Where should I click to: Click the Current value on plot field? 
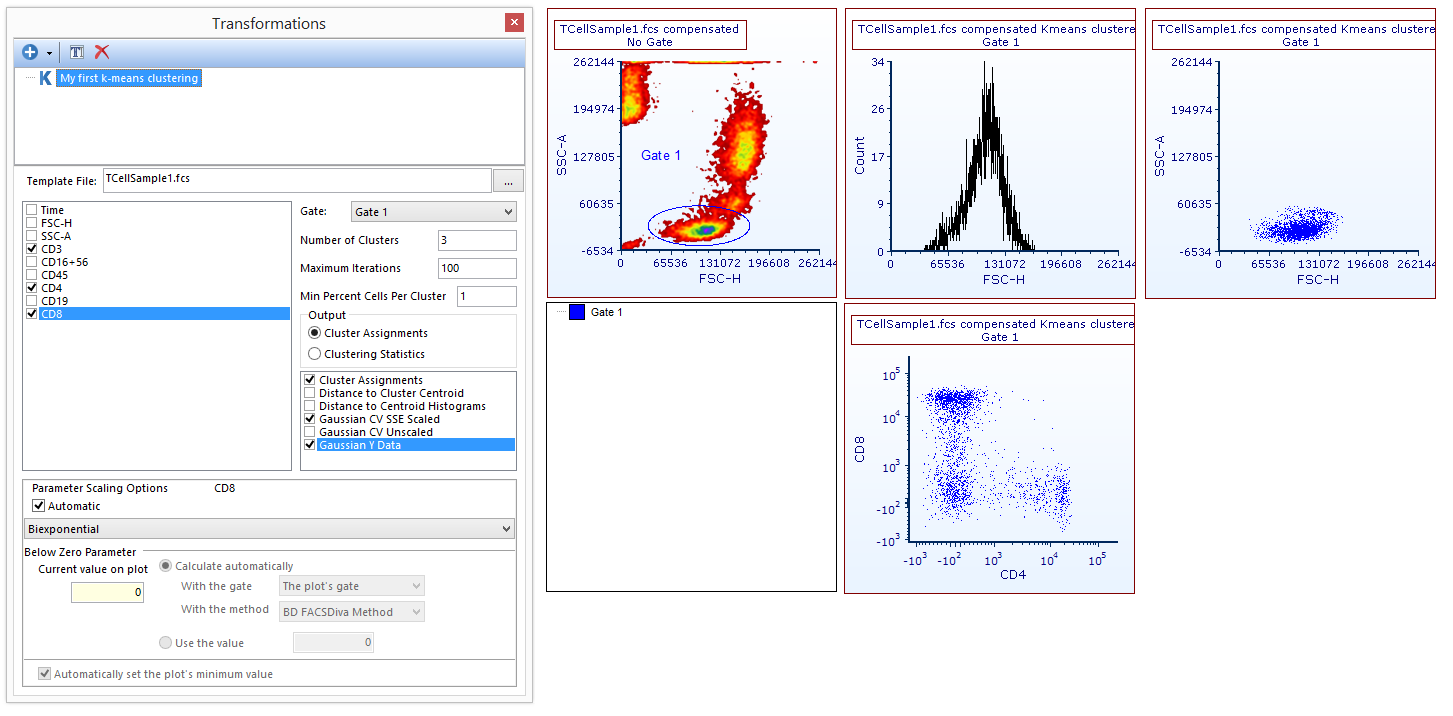click(108, 593)
